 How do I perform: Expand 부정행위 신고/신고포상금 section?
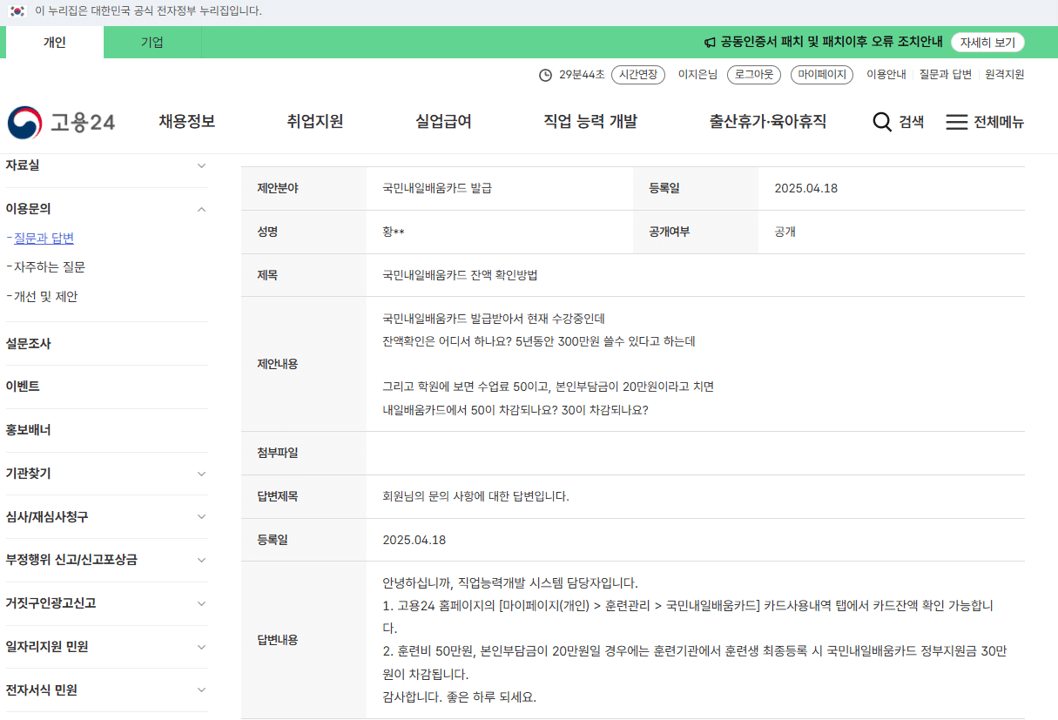click(x=106, y=560)
